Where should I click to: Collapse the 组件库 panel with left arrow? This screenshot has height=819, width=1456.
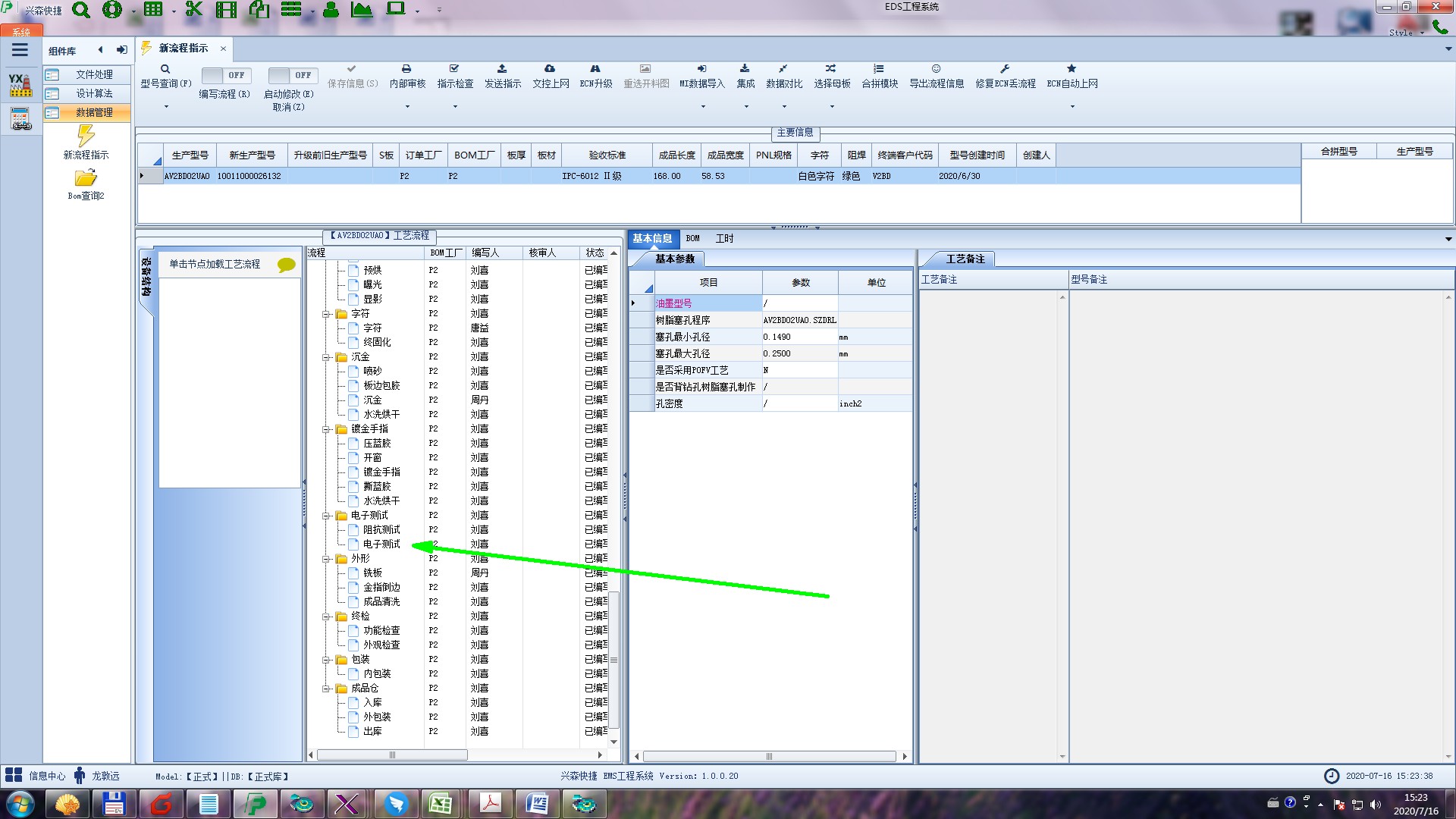point(100,50)
